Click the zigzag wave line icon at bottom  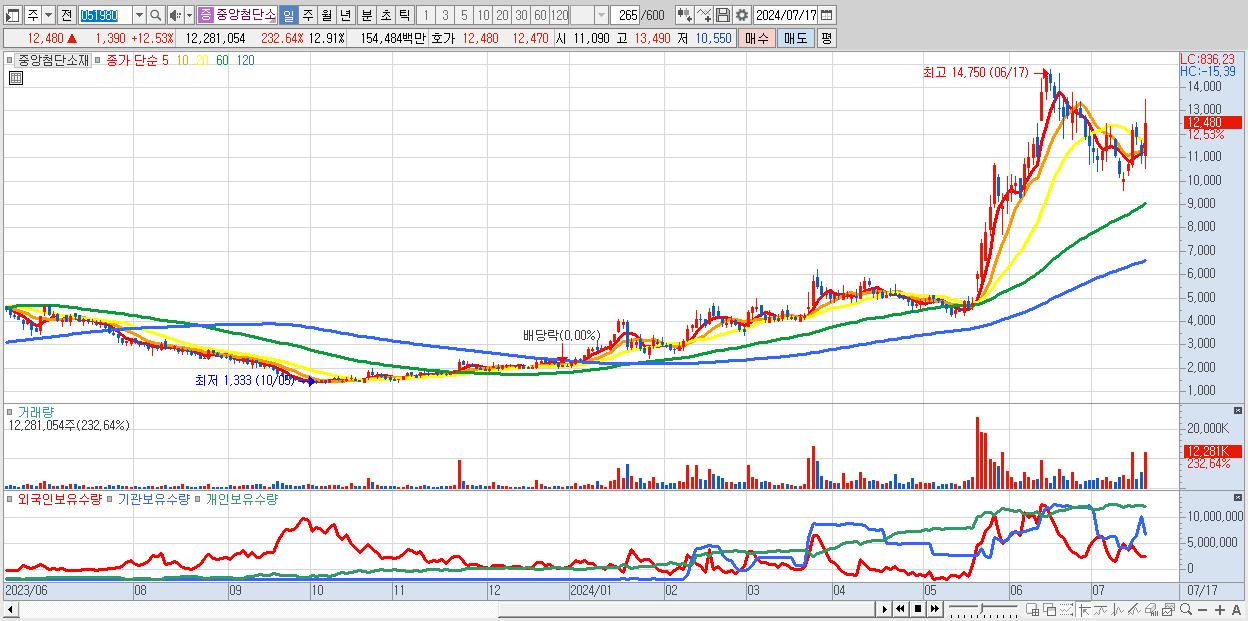coord(1118,609)
